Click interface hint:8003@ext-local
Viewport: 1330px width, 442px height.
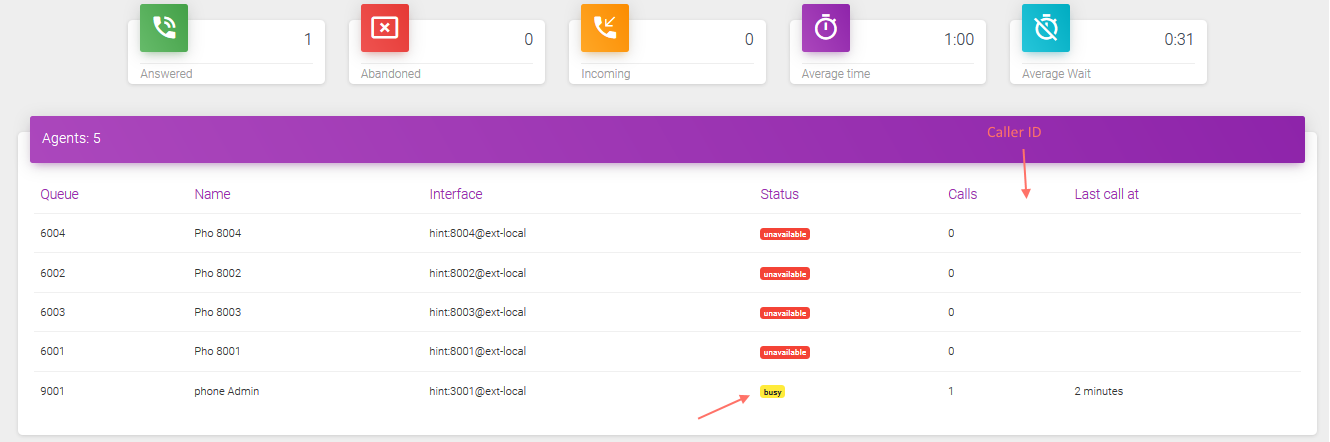pyautogui.click(x=478, y=312)
